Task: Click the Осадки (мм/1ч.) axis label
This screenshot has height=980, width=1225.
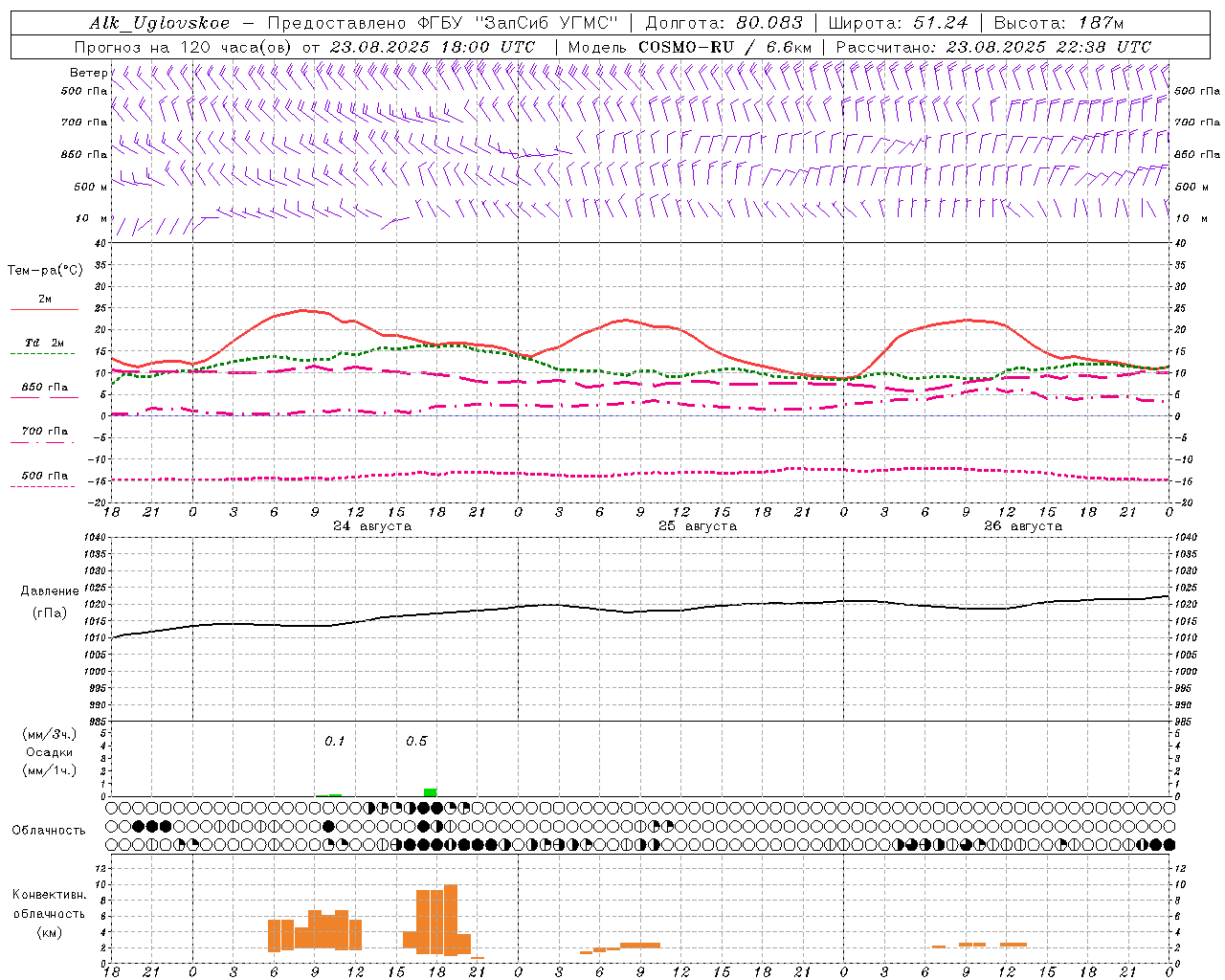Action: pos(49,761)
